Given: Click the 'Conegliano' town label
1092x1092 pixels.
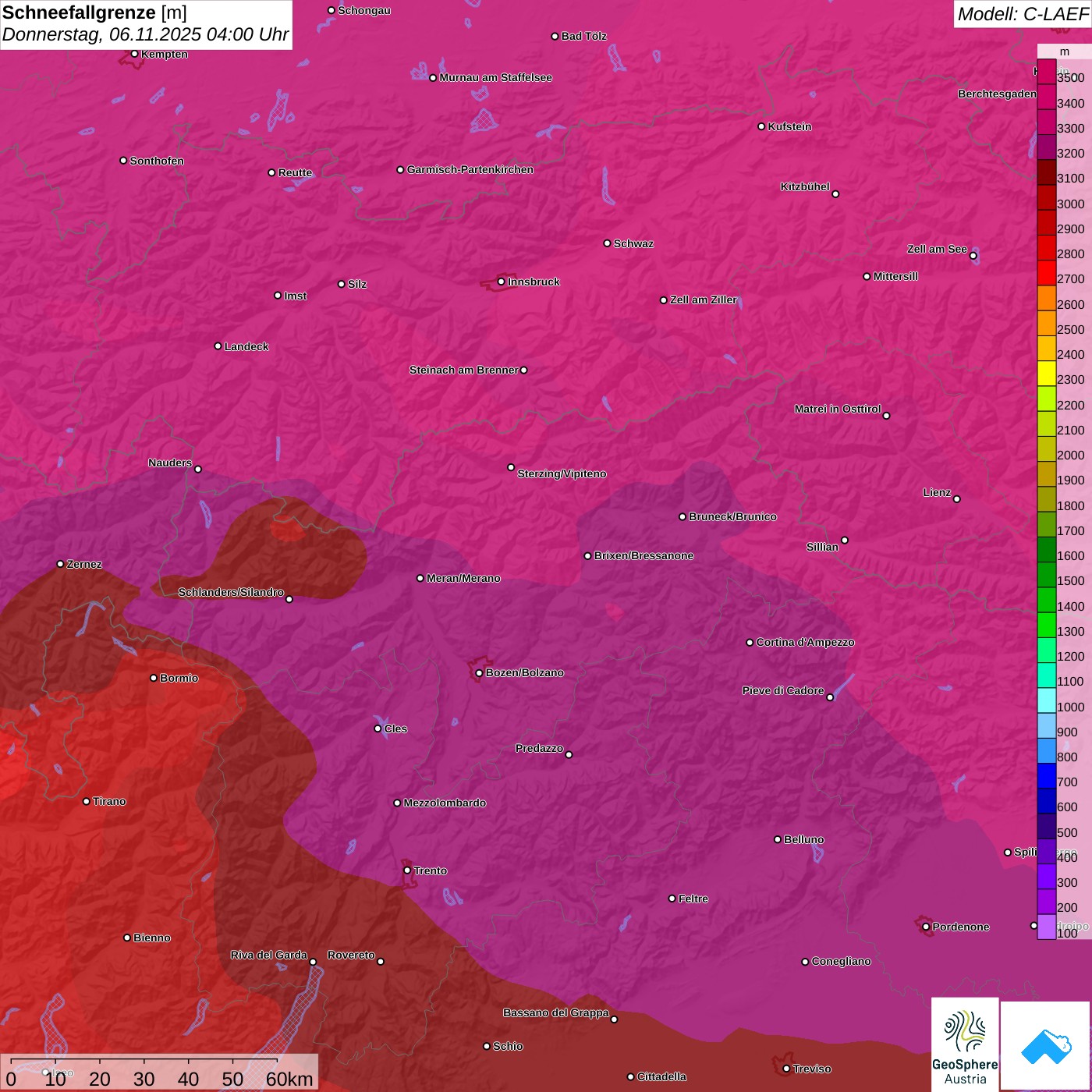Looking at the screenshot, I should pyautogui.click(x=841, y=961).
